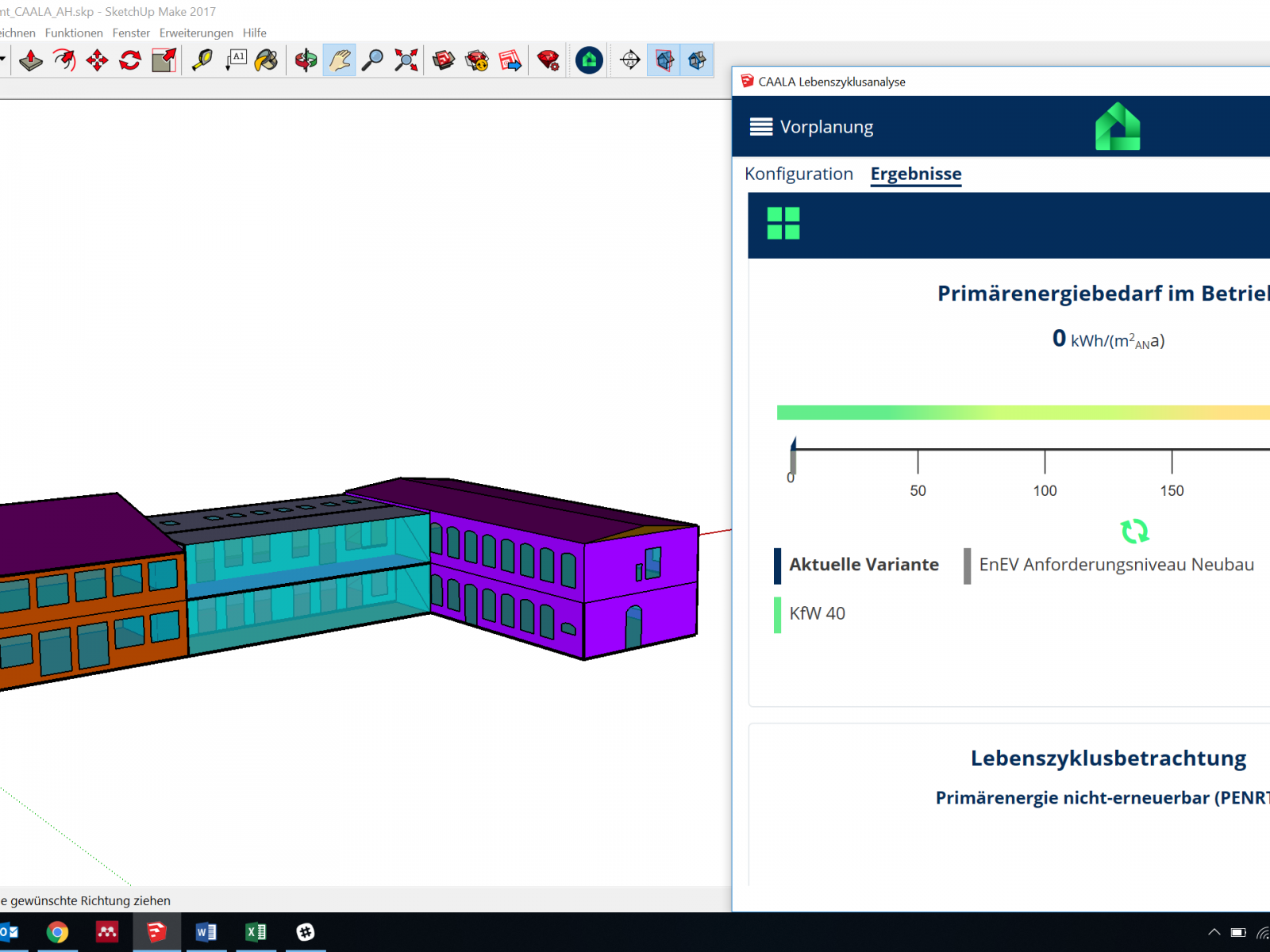Select the Rotate tool
1270x952 pixels.
point(130,60)
